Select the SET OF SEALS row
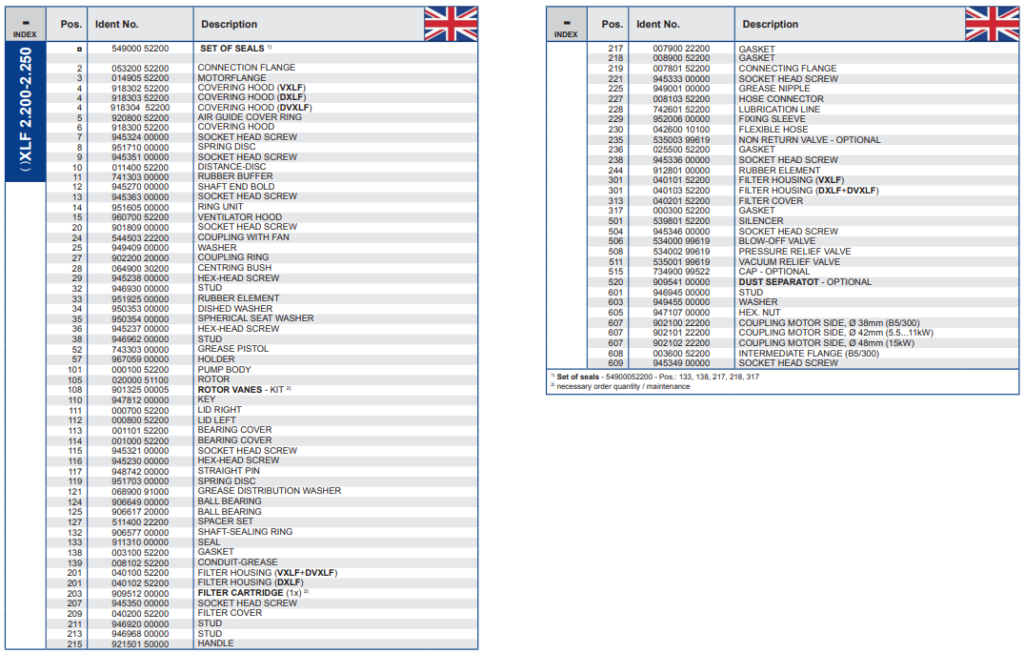 (232, 48)
